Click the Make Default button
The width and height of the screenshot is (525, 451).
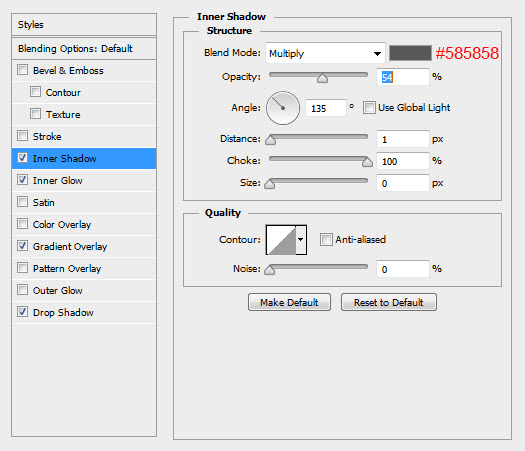[x=289, y=302]
